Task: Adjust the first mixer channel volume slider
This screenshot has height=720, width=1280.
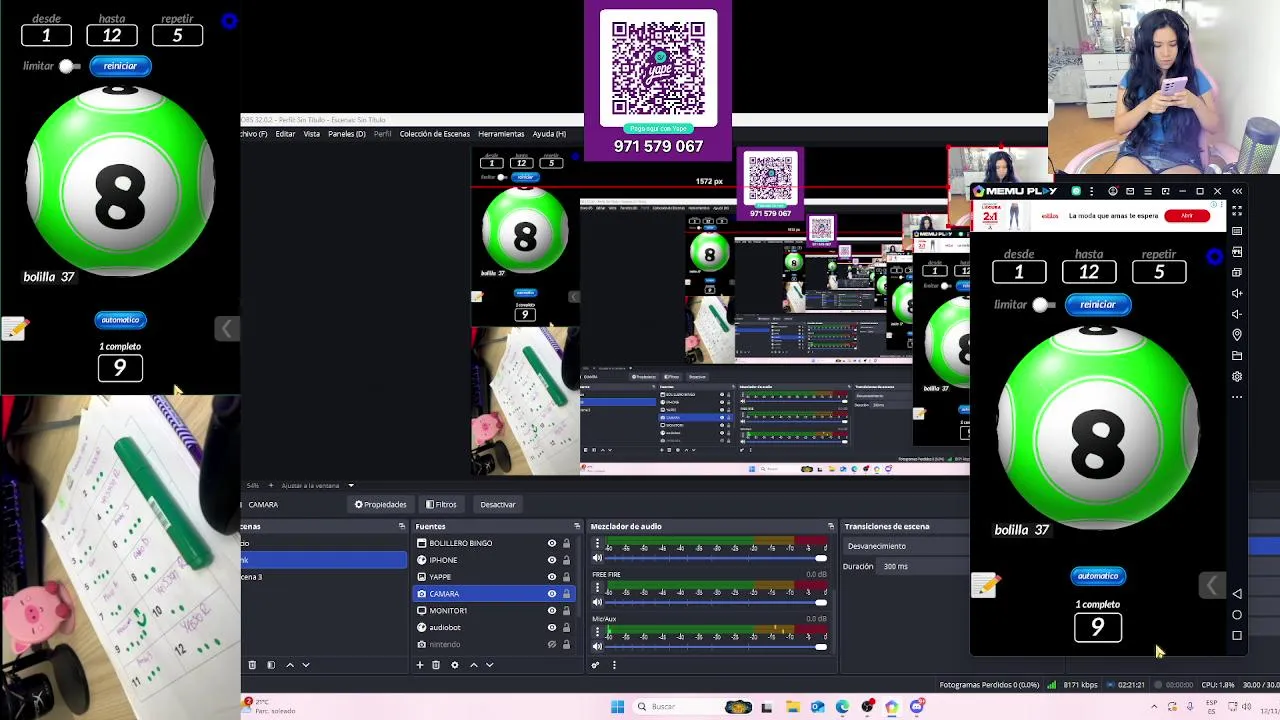Action: point(717,559)
